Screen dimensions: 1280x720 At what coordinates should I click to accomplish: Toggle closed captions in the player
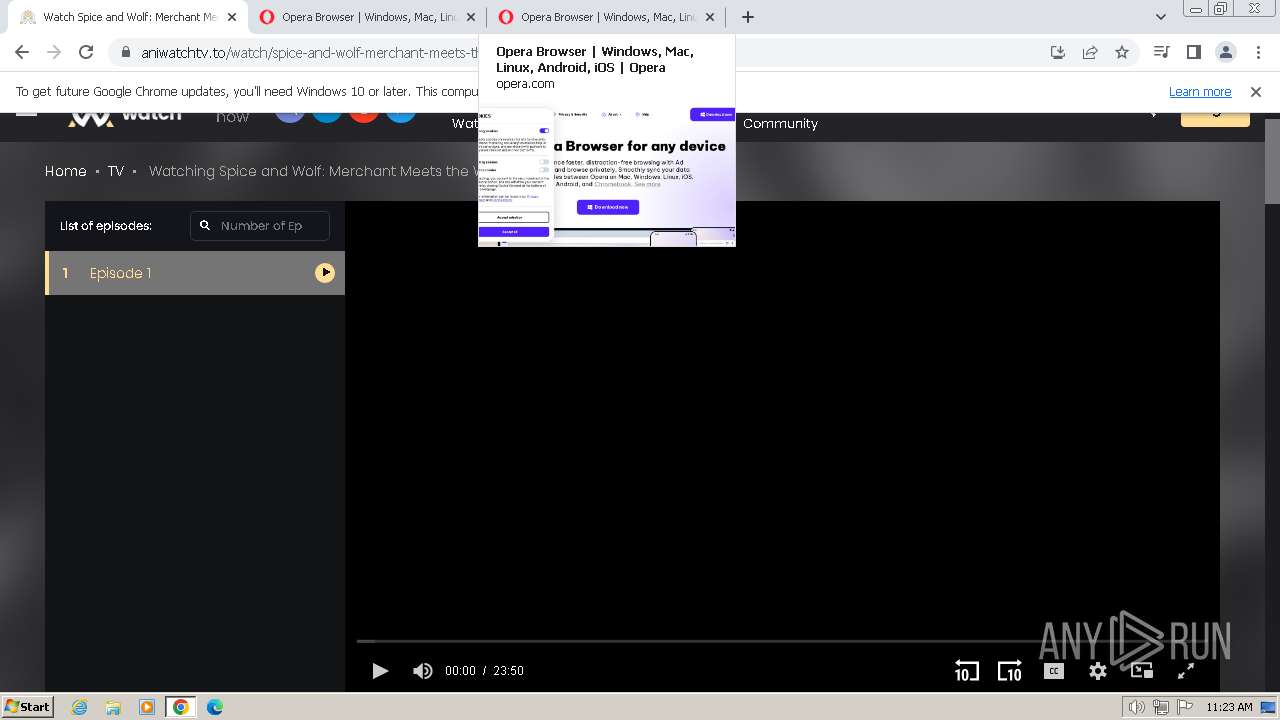(x=1054, y=671)
